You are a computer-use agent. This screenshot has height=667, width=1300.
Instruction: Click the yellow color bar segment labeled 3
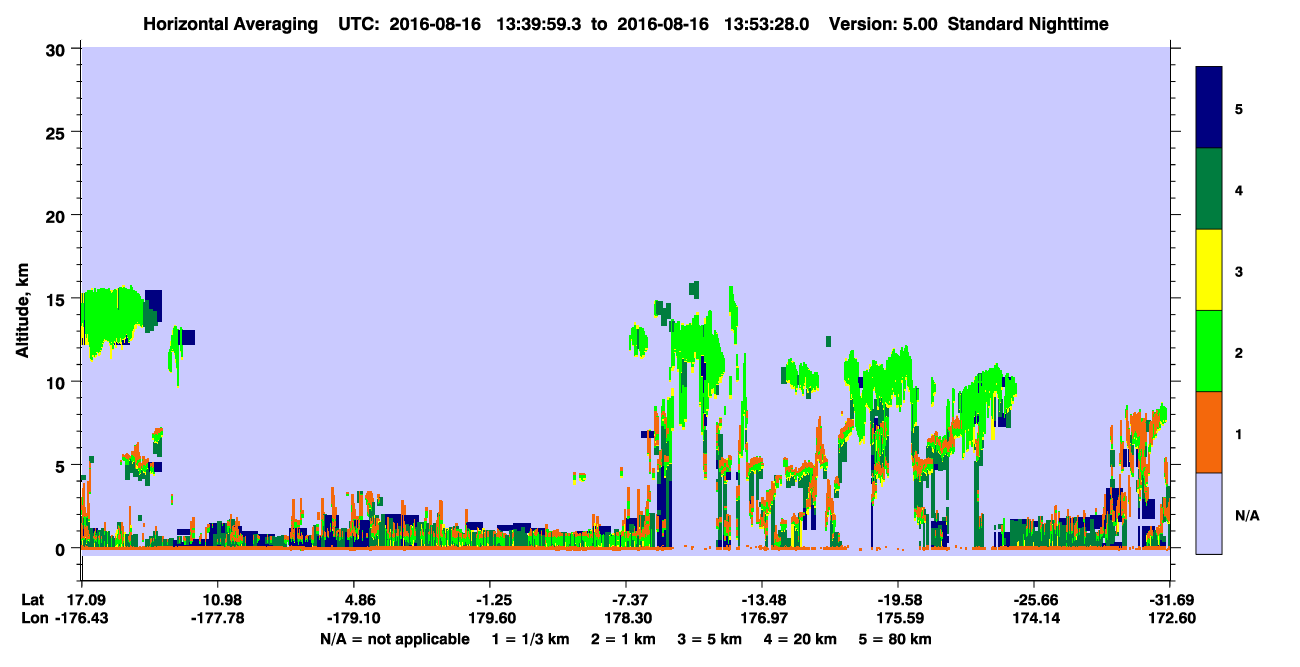pyautogui.click(x=1209, y=270)
